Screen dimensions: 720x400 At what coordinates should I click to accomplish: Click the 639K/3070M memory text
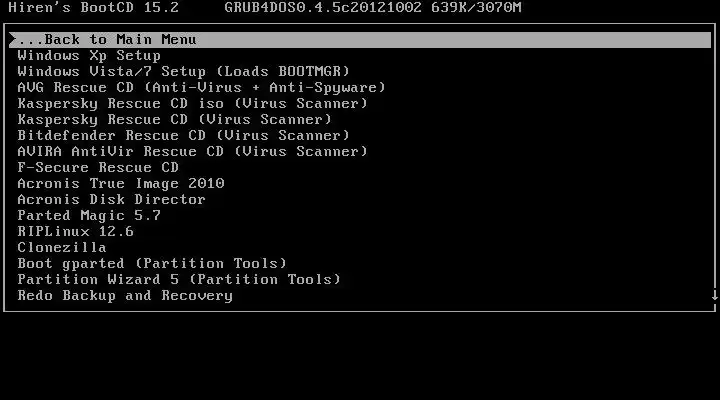coord(476,7)
